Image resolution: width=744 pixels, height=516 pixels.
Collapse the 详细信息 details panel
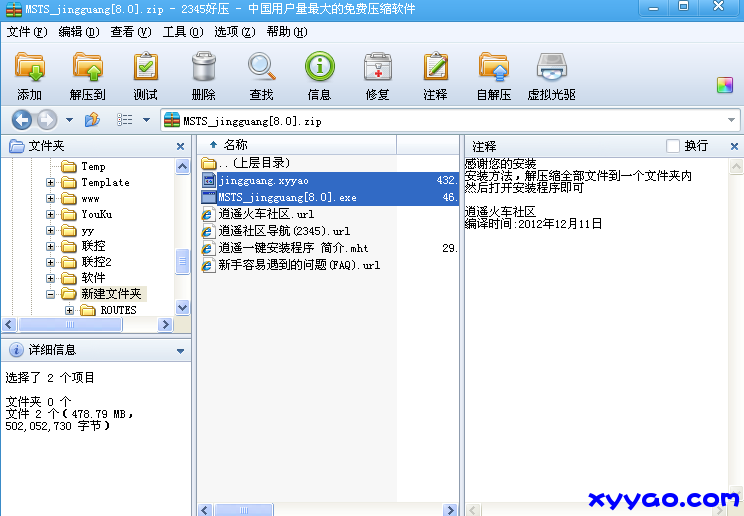tap(180, 351)
